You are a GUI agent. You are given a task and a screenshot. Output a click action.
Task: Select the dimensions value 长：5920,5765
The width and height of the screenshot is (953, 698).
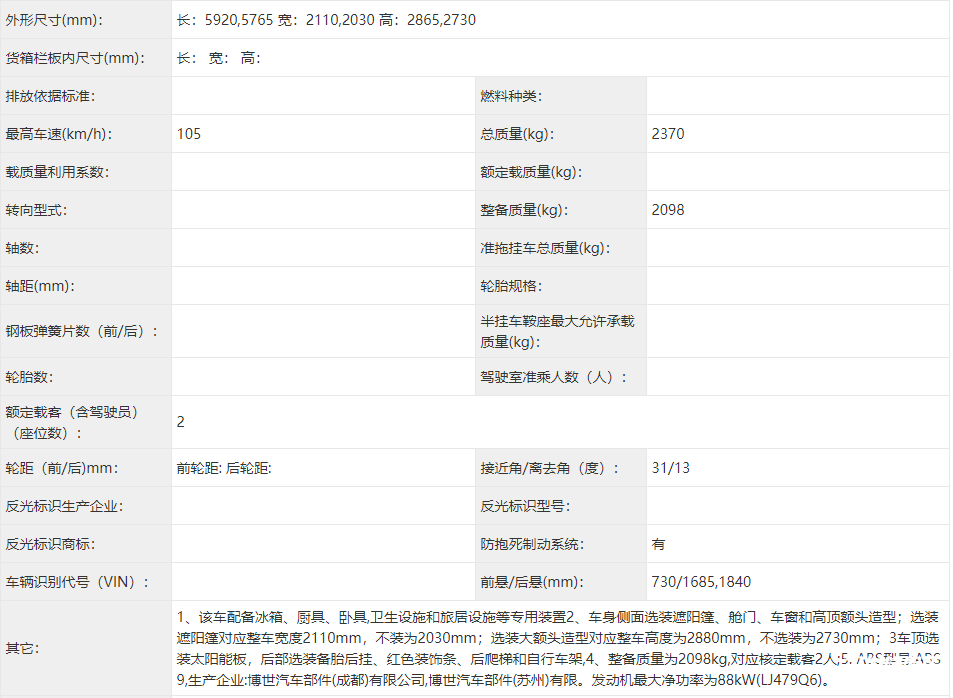225,20
